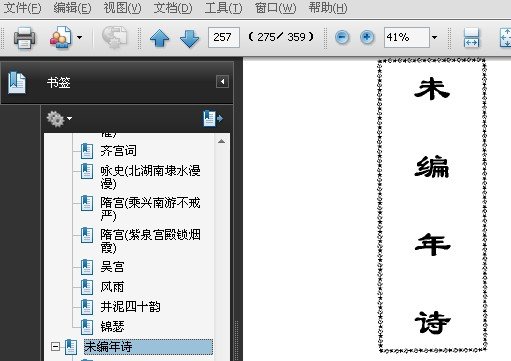Open the zoom level dropdown arrow

(x=434, y=37)
